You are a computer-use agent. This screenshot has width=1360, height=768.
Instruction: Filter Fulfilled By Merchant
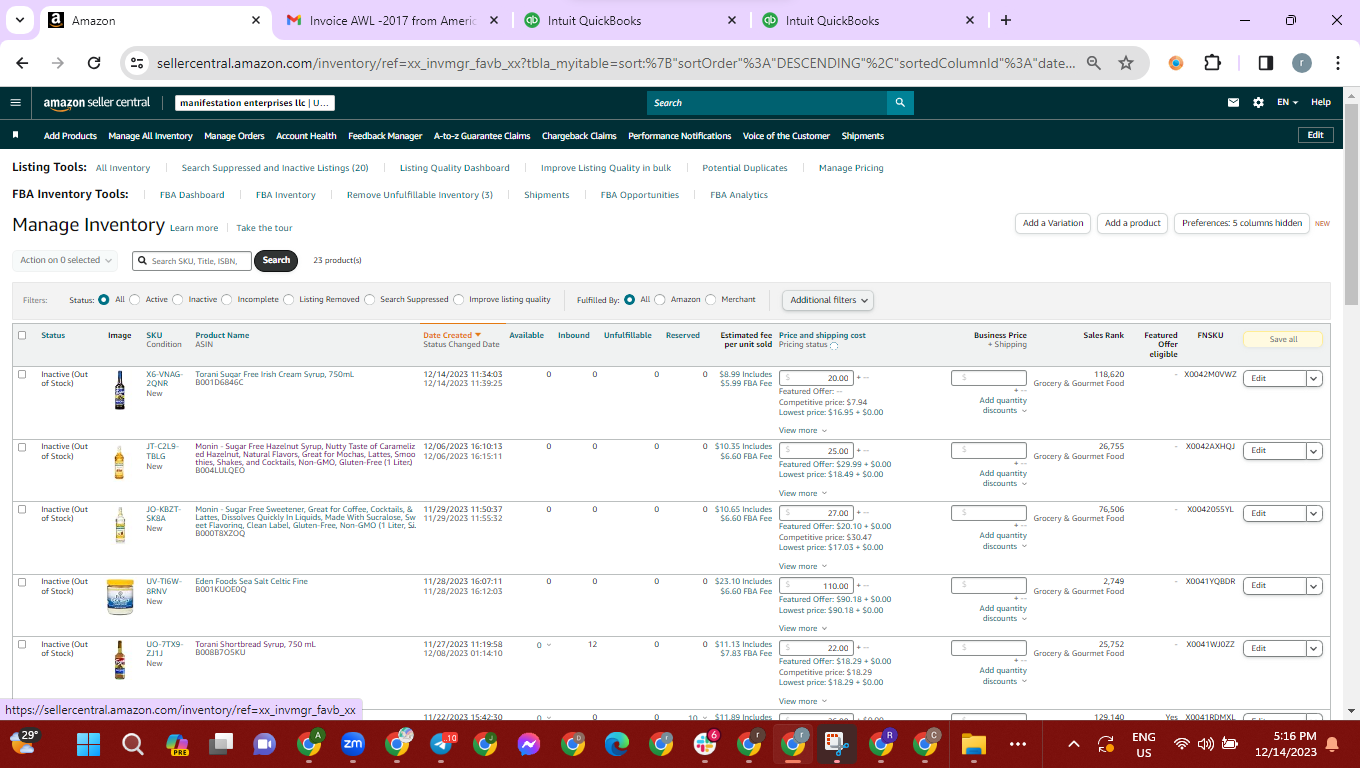coord(711,299)
